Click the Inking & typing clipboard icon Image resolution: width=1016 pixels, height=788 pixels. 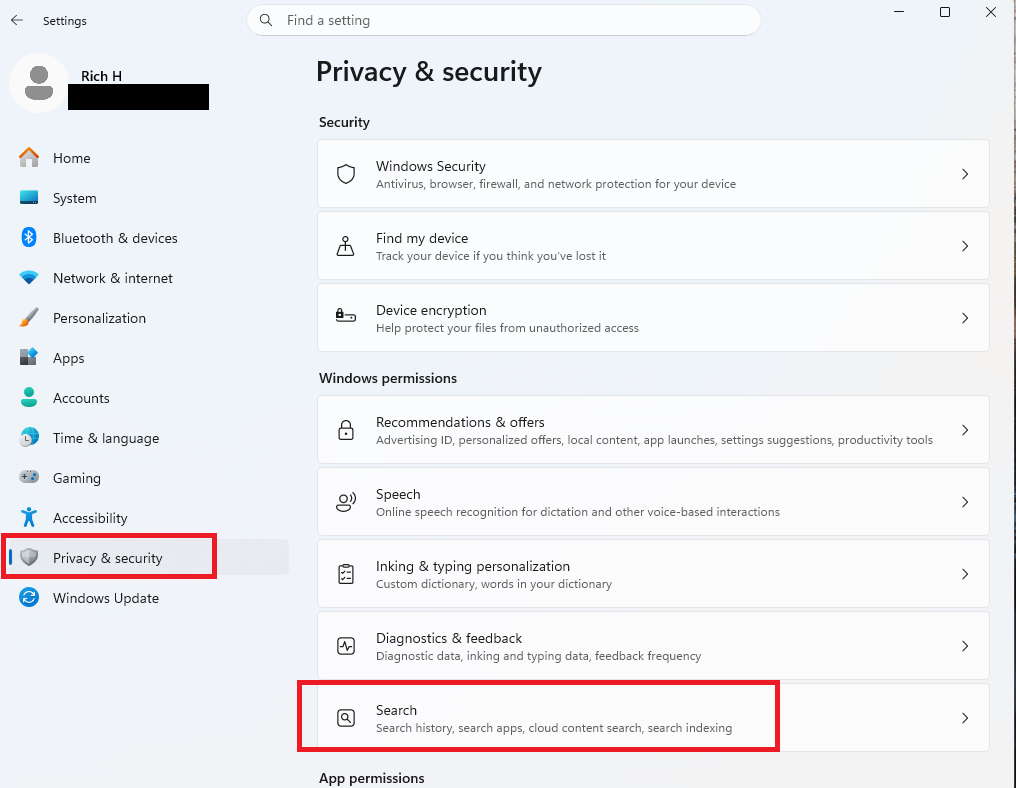[346, 574]
